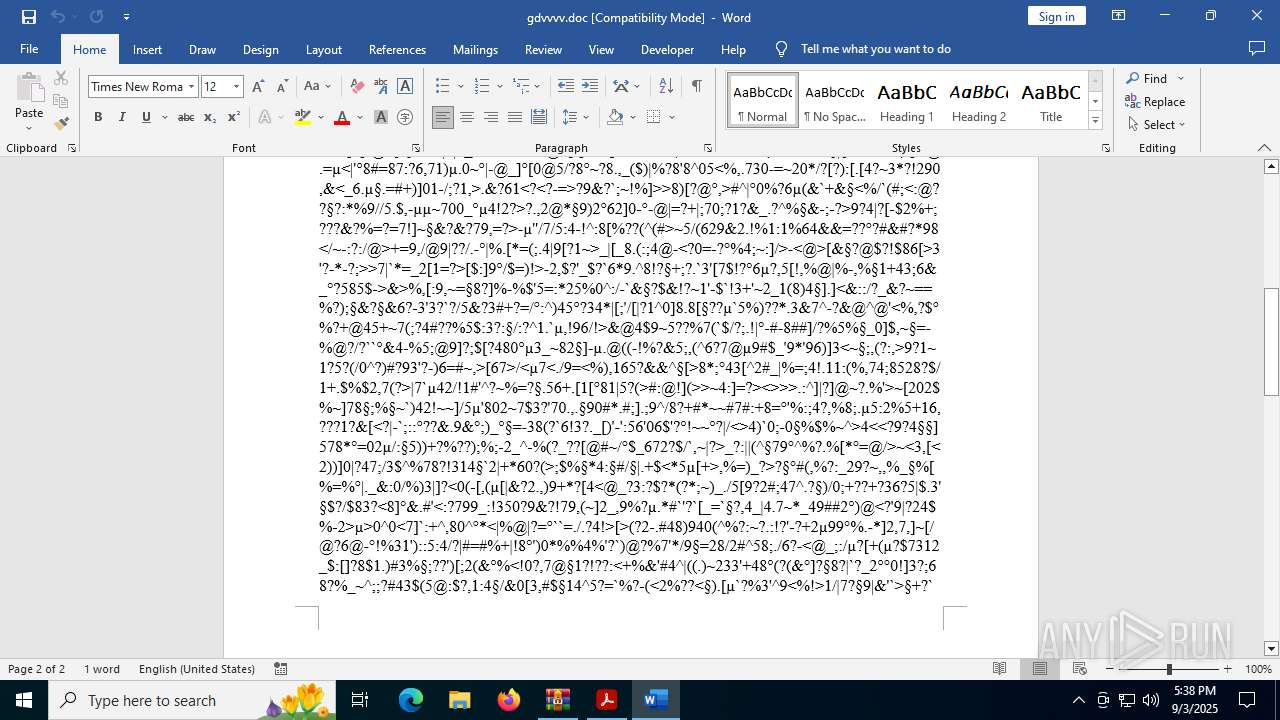This screenshot has width=1280, height=720.
Task: Click the Format Painter brush icon
Action: (x=61, y=124)
